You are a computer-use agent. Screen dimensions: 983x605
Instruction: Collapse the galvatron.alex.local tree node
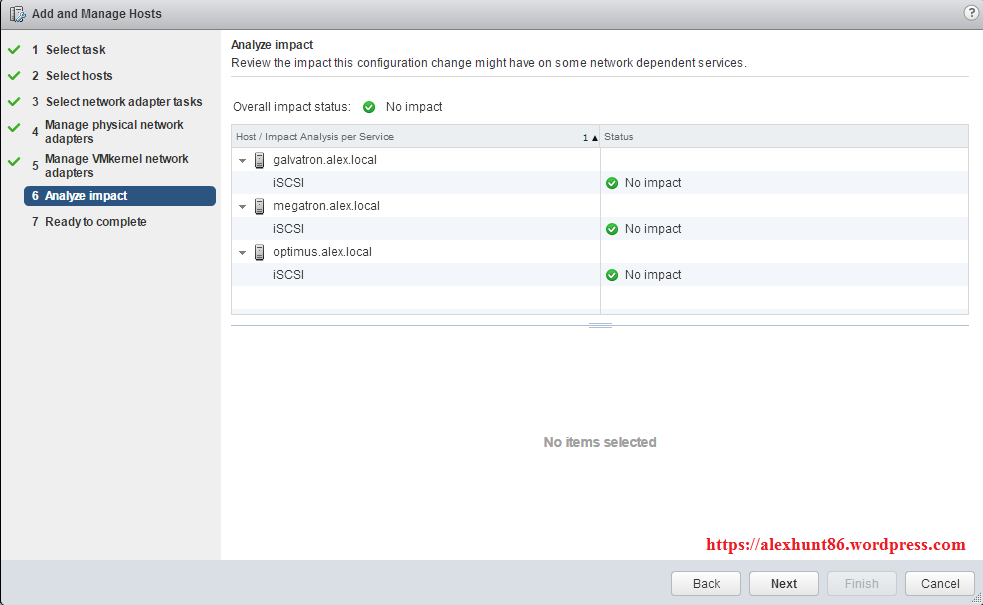click(x=242, y=160)
